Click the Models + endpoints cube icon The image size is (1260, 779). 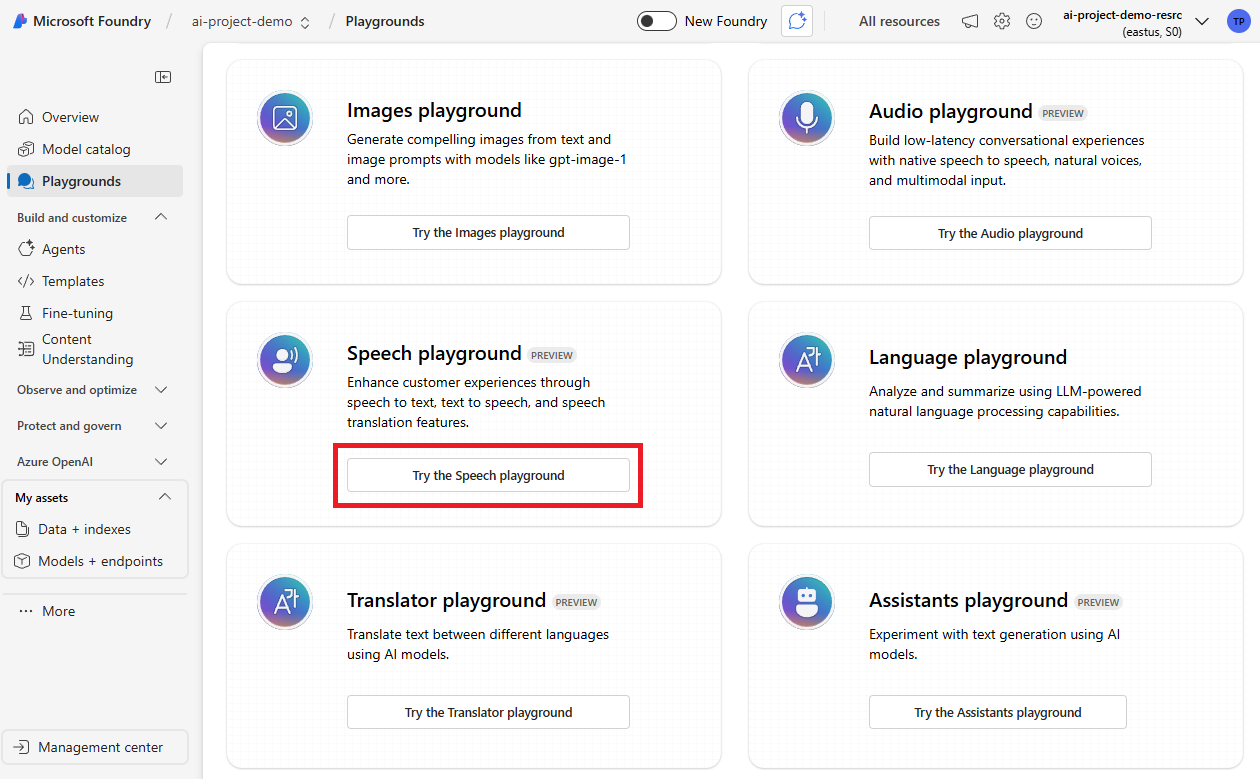point(23,561)
